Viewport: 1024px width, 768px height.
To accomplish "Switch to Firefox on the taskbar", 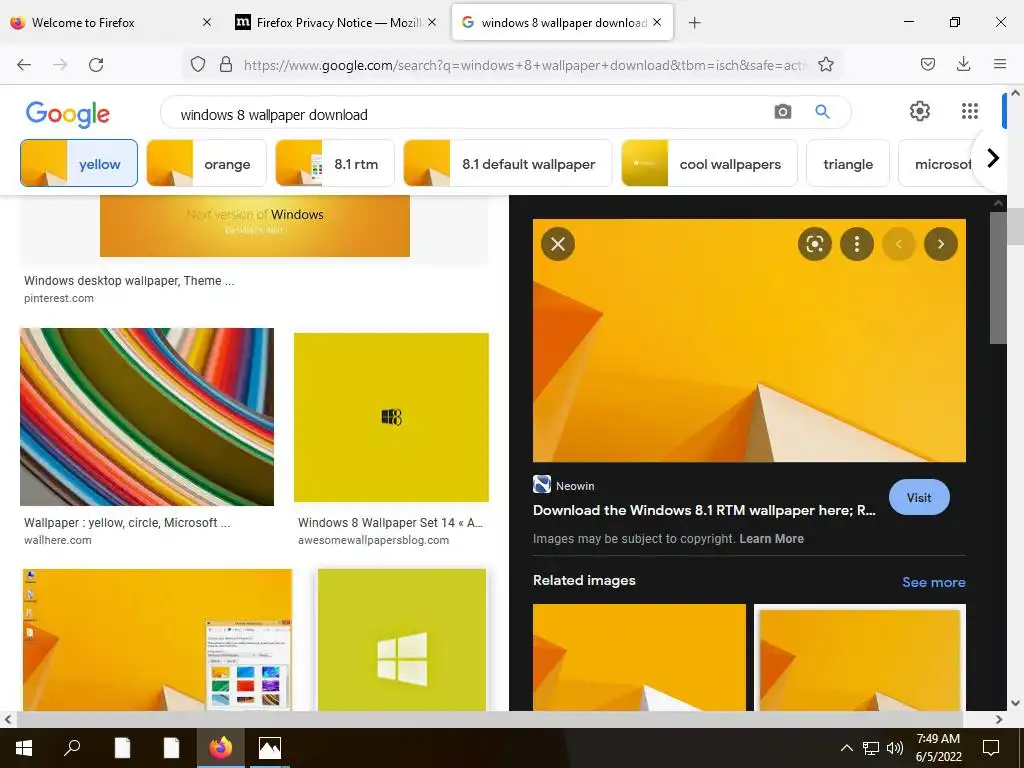I will tap(221, 748).
